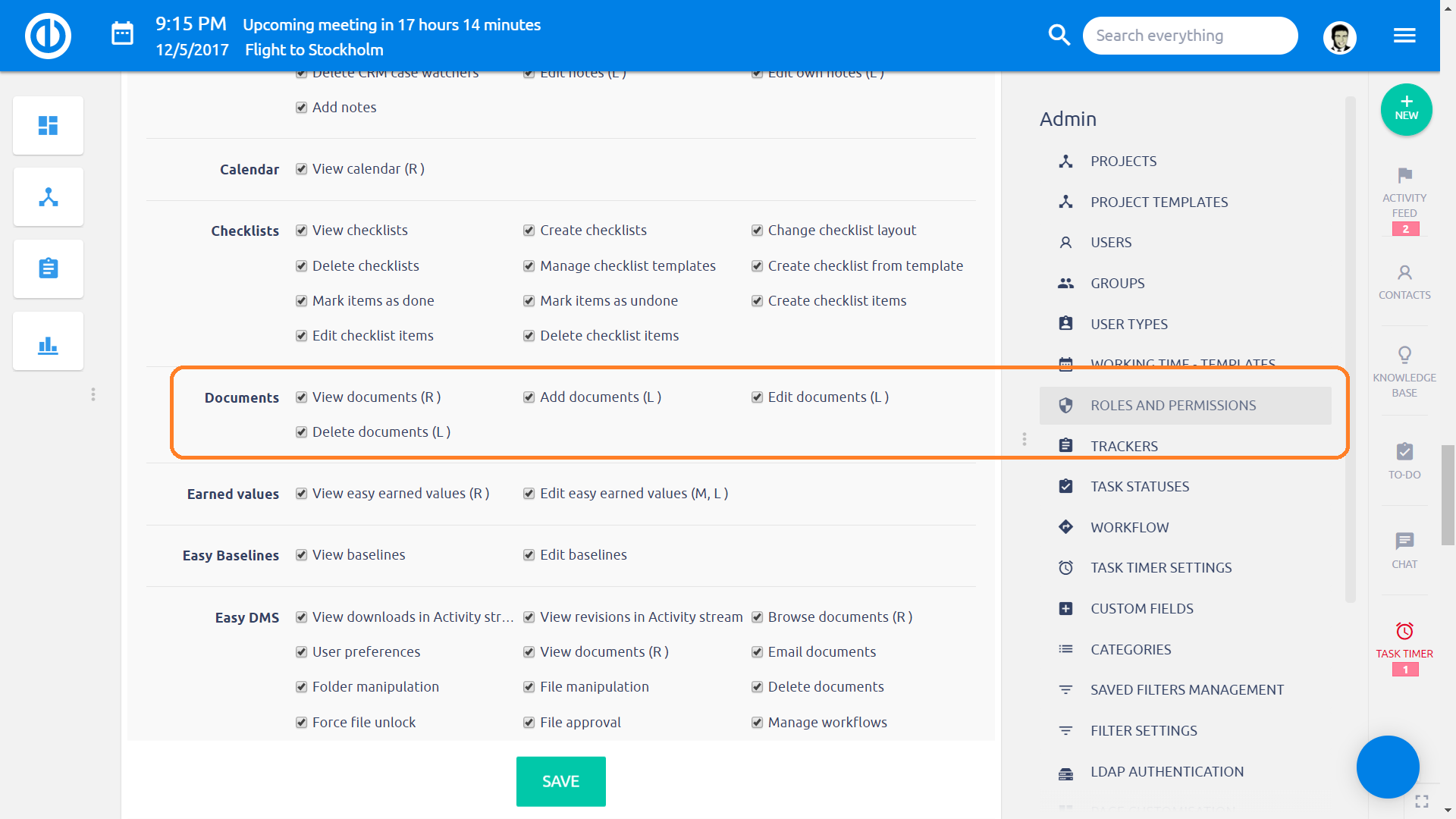The height and width of the screenshot is (819, 1456).
Task: Toggle the Manage checklist templates checkbox
Action: pyautogui.click(x=529, y=266)
